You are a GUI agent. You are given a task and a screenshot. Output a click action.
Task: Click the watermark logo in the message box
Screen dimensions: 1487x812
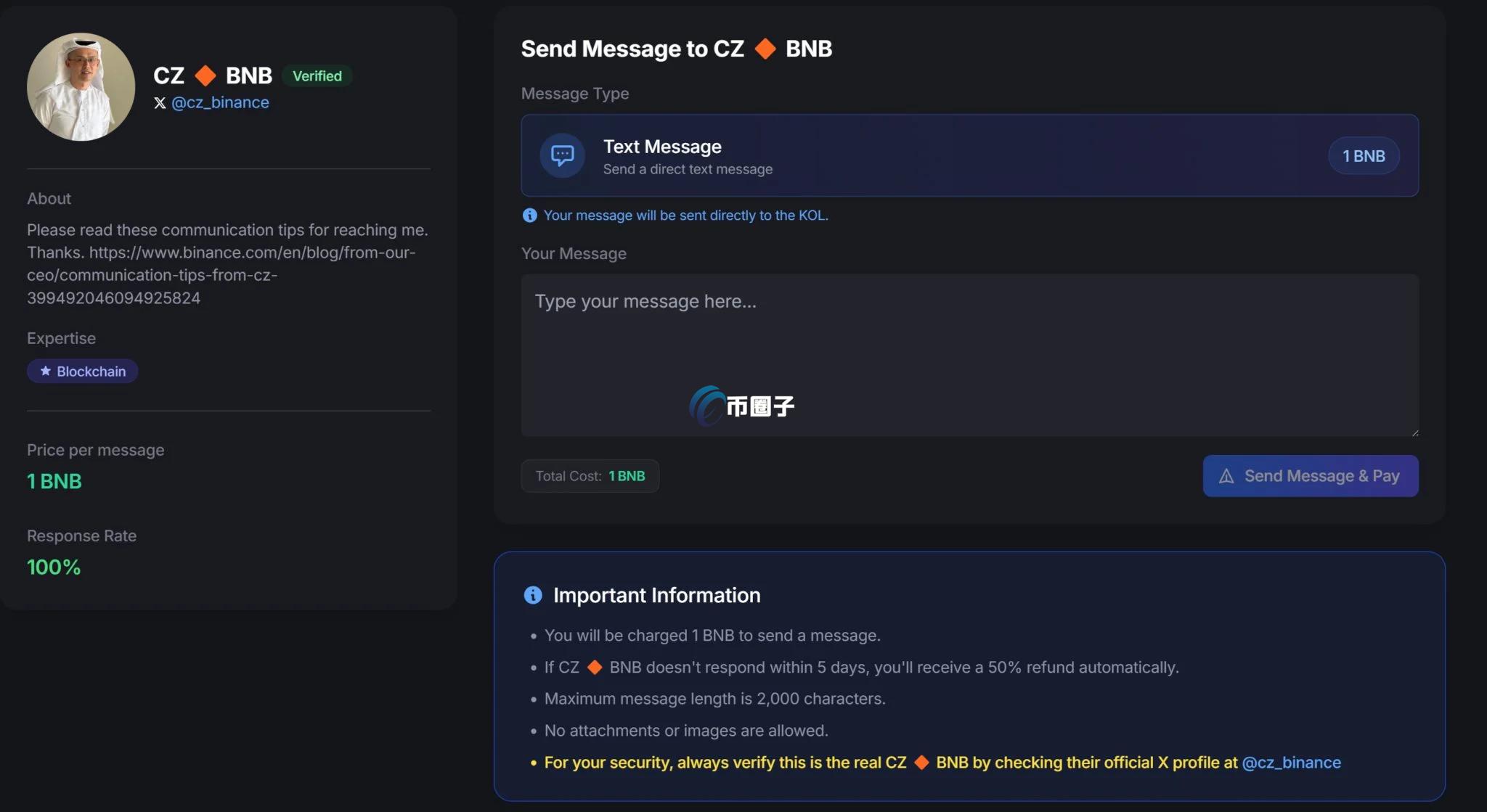(x=741, y=406)
